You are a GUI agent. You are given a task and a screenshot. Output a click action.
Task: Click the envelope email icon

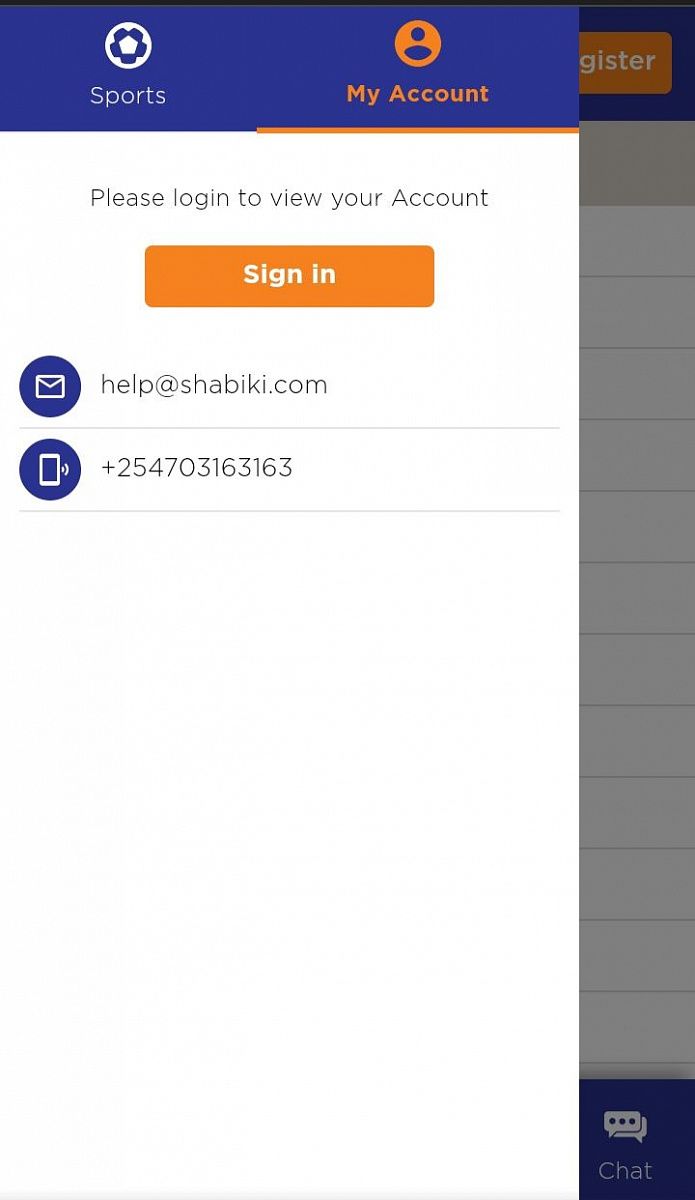coord(50,386)
